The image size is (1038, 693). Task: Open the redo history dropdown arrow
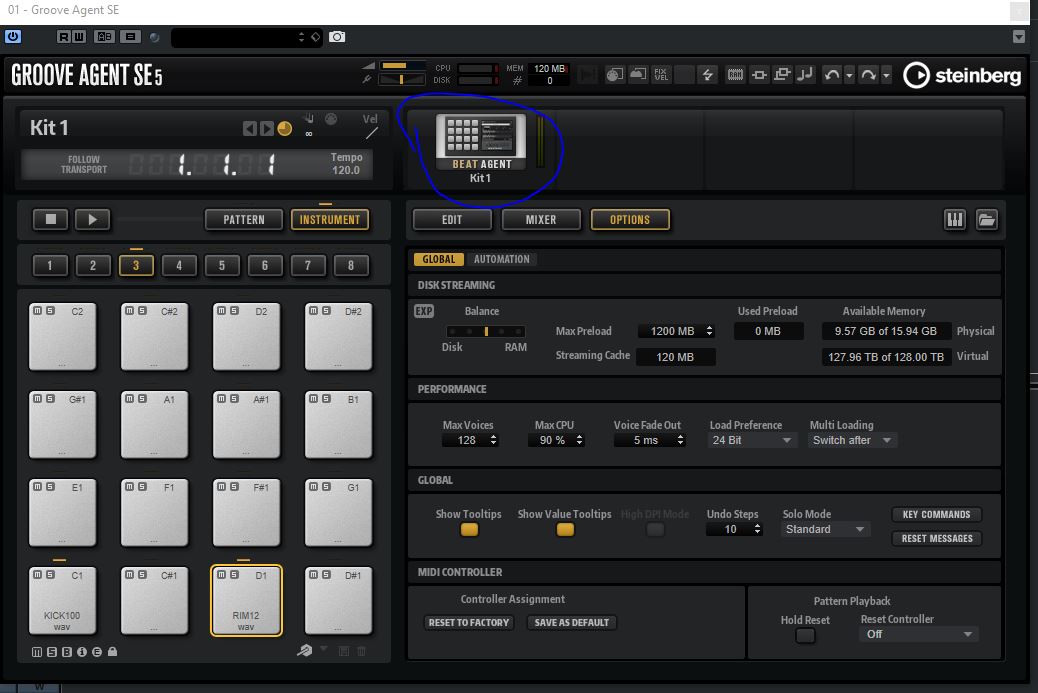(886, 75)
